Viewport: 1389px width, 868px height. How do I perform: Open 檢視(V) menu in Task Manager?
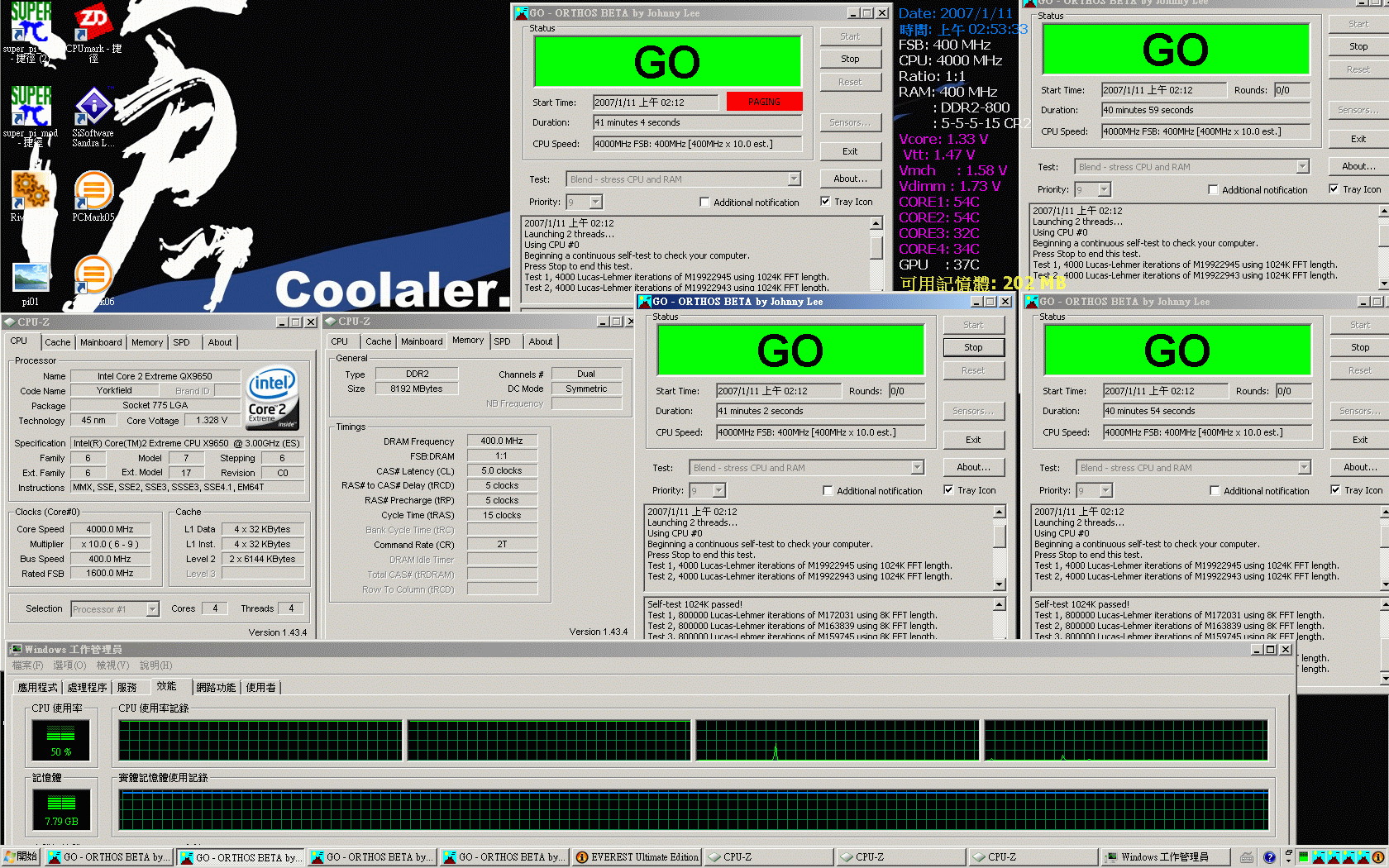[112, 665]
